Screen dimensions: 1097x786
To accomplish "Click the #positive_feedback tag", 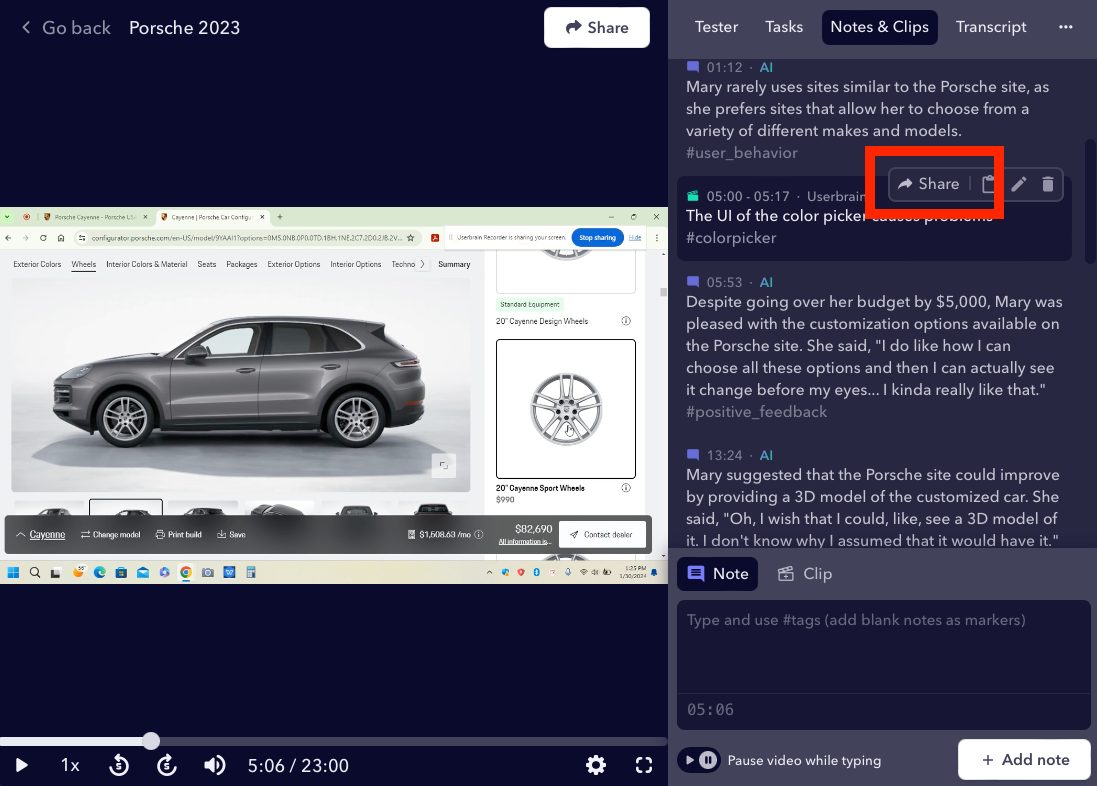I will [x=756, y=412].
